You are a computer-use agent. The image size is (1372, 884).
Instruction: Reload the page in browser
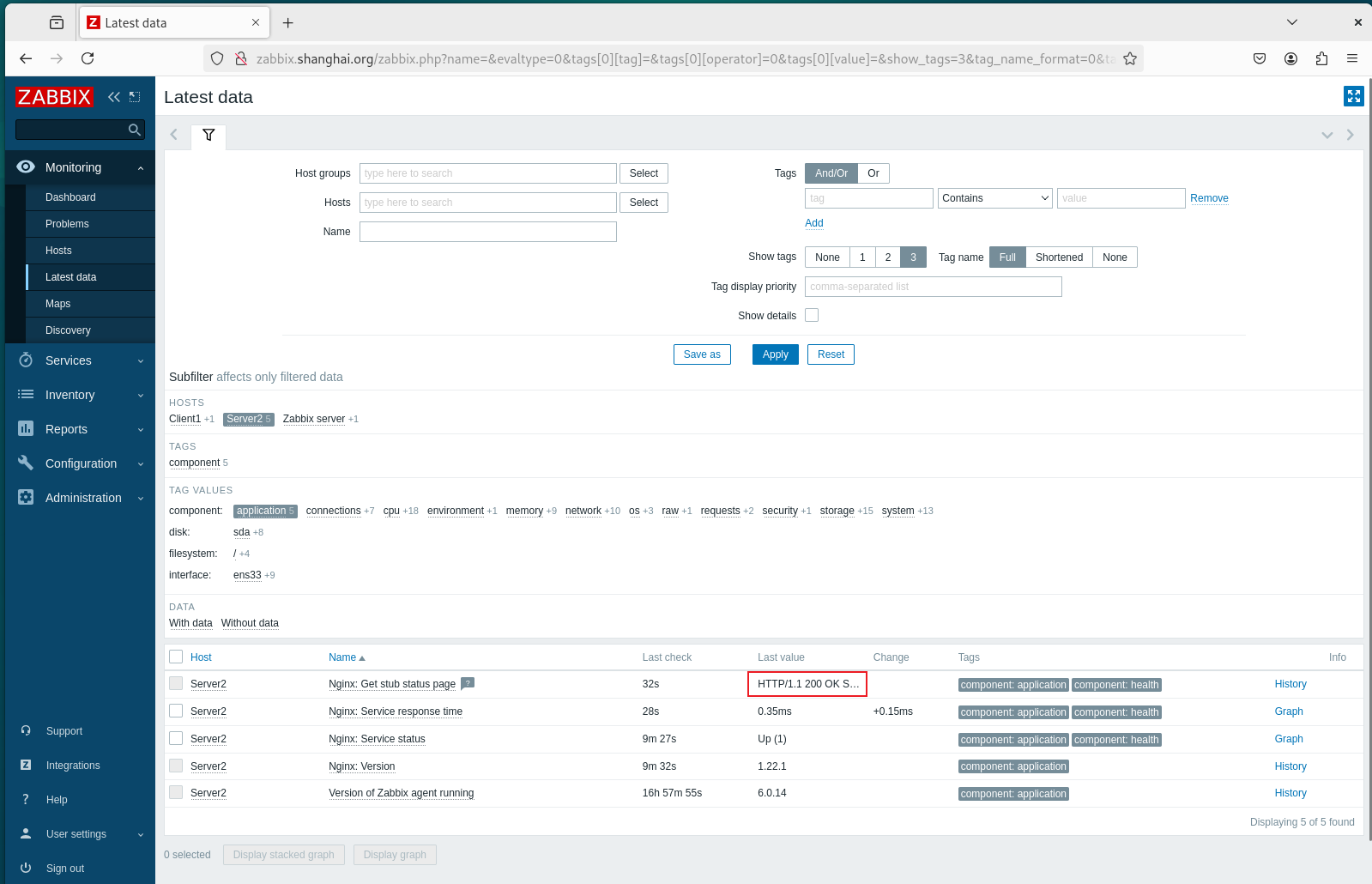[x=88, y=58]
